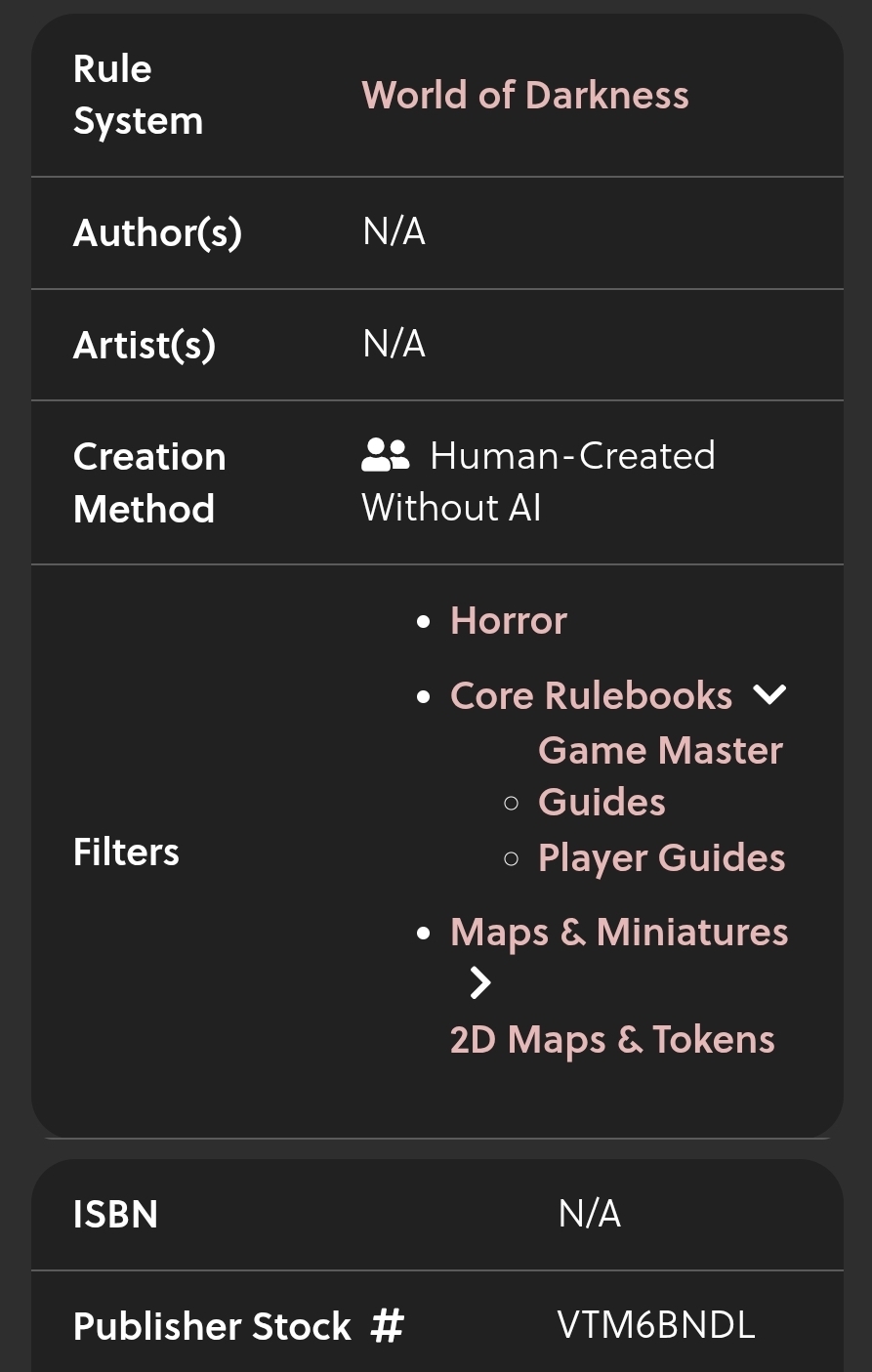Click the Artist(s) label

pyautogui.click(x=145, y=345)
